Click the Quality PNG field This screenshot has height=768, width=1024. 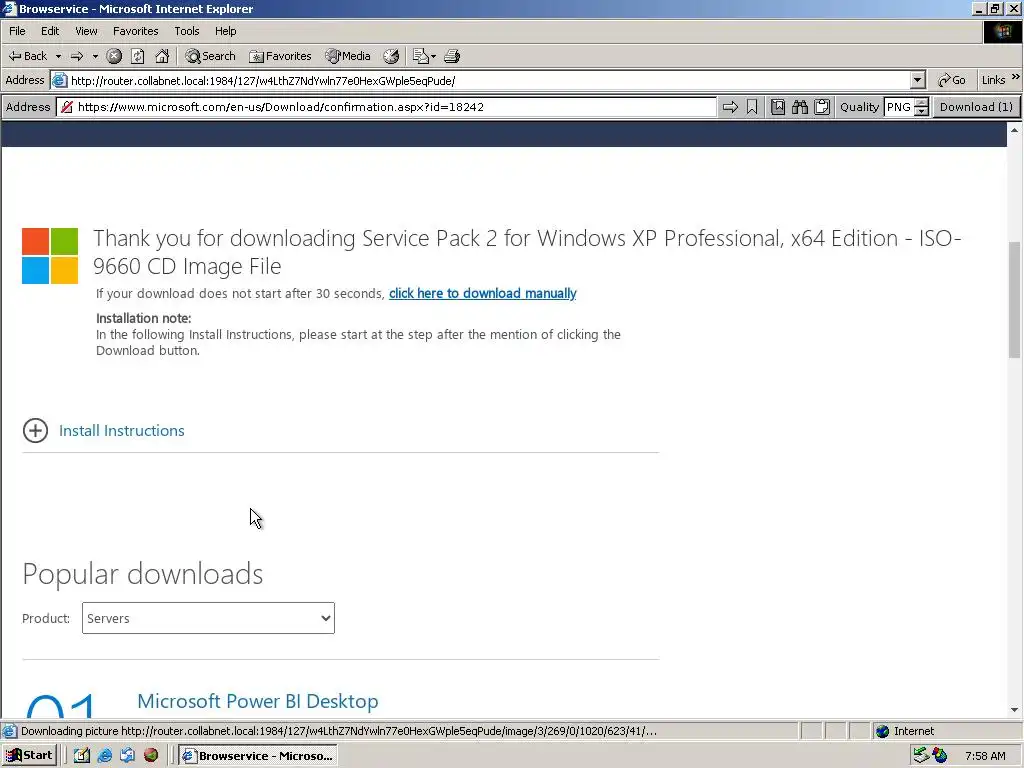899,107
